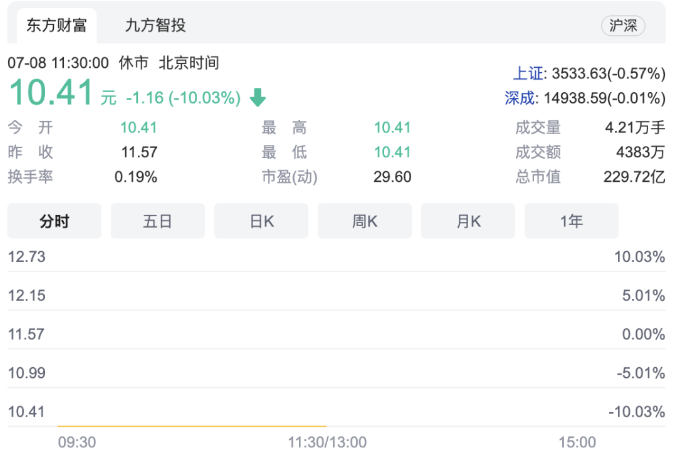The width and height of the screenshot is (676, 459).
Task: Click the 总市值 229.72亿 value
Action: (x=631, y=177)
